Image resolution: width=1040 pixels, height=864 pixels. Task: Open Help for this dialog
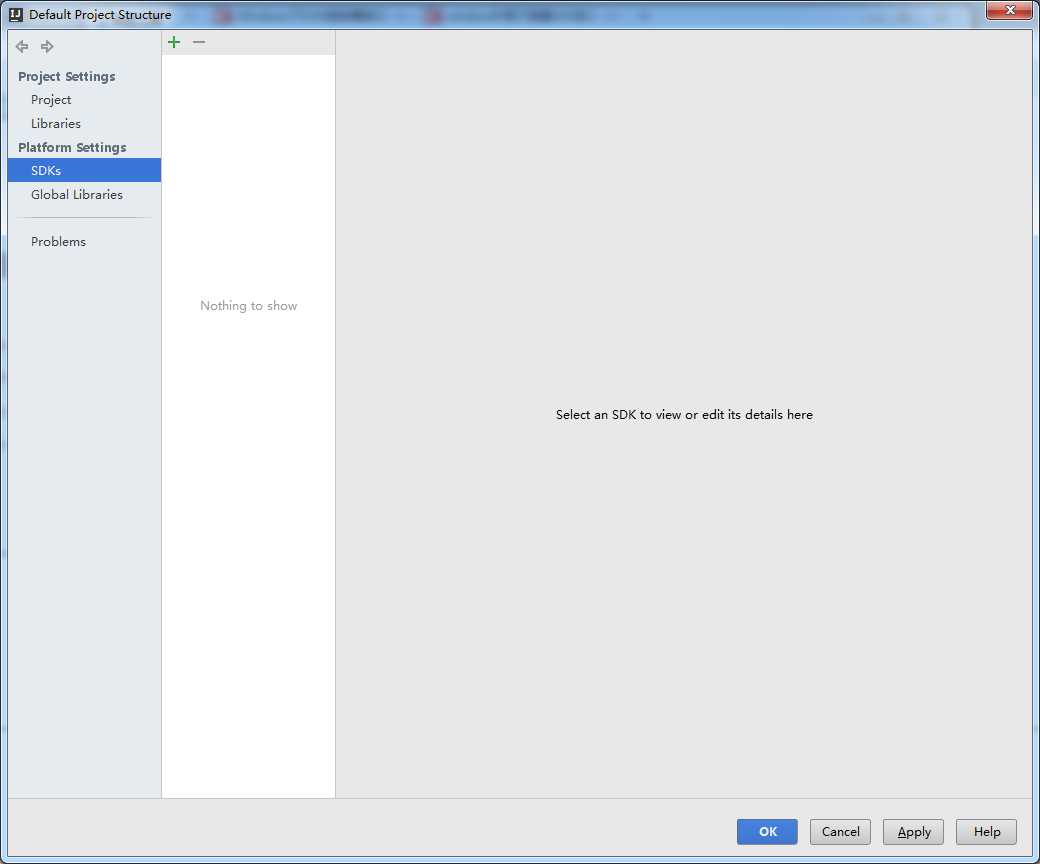point(986,832)
